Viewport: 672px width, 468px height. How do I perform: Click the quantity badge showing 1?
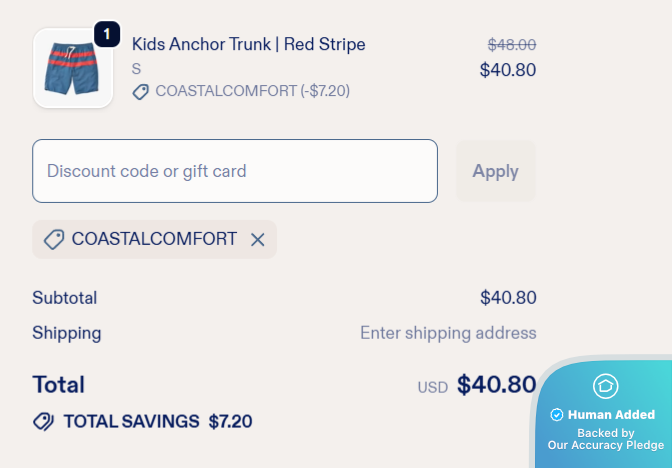click(x=107, y=35)
